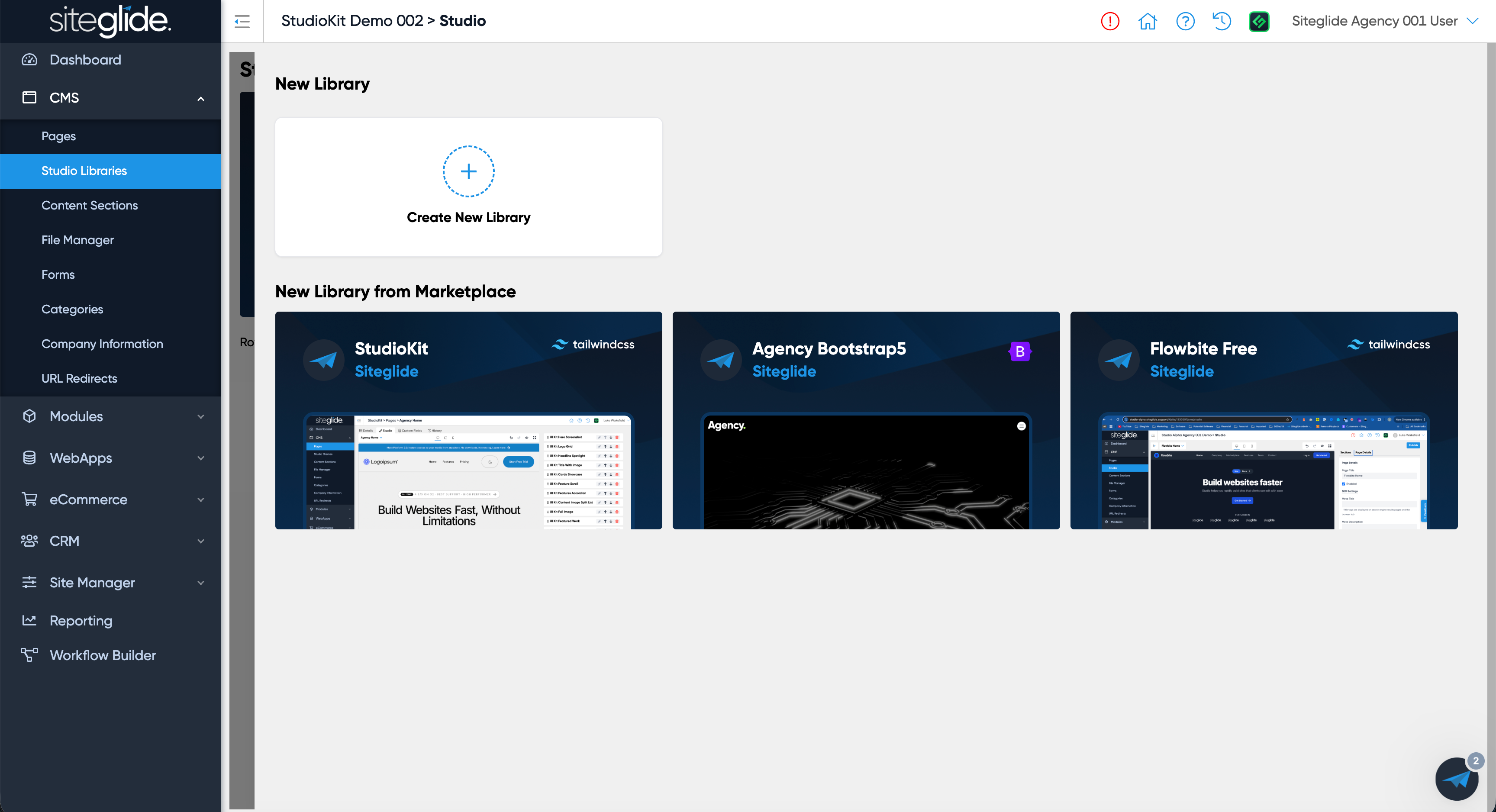Expand the Modules menu chevron

(x=201, y=416)
